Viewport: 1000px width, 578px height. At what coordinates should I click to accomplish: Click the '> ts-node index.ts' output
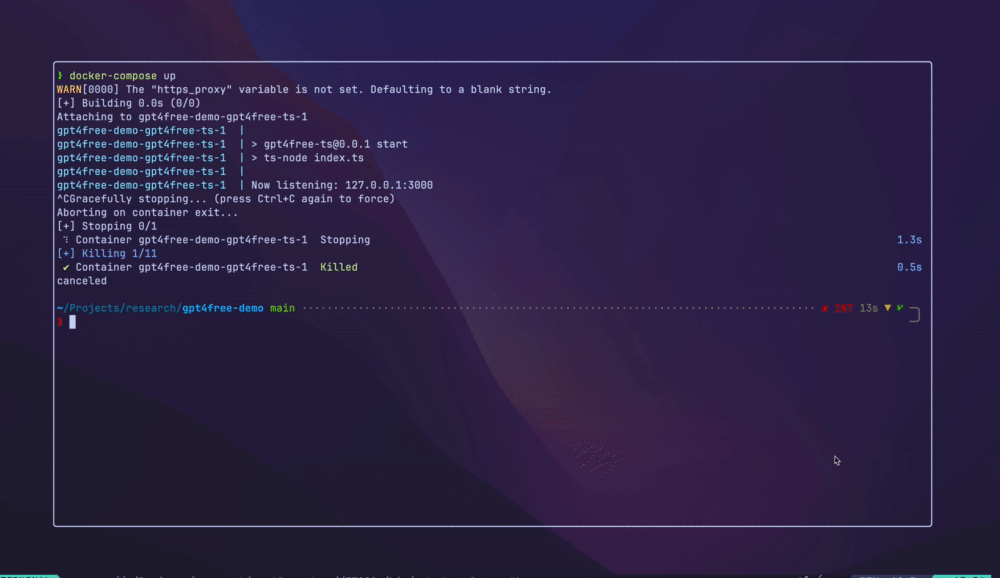tap(307, 158)
